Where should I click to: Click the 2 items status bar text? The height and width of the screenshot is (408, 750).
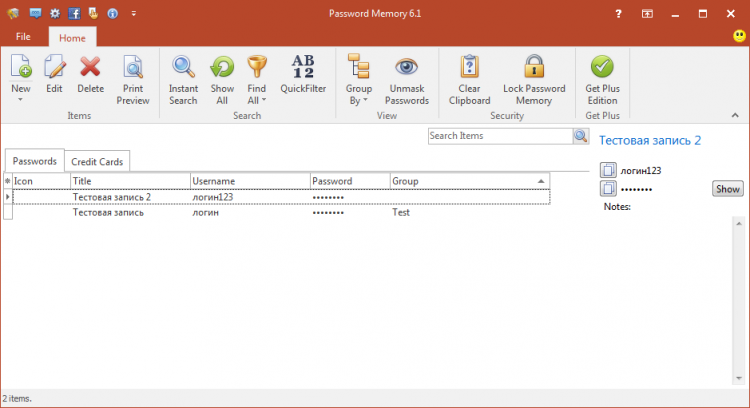pos(17,398)
